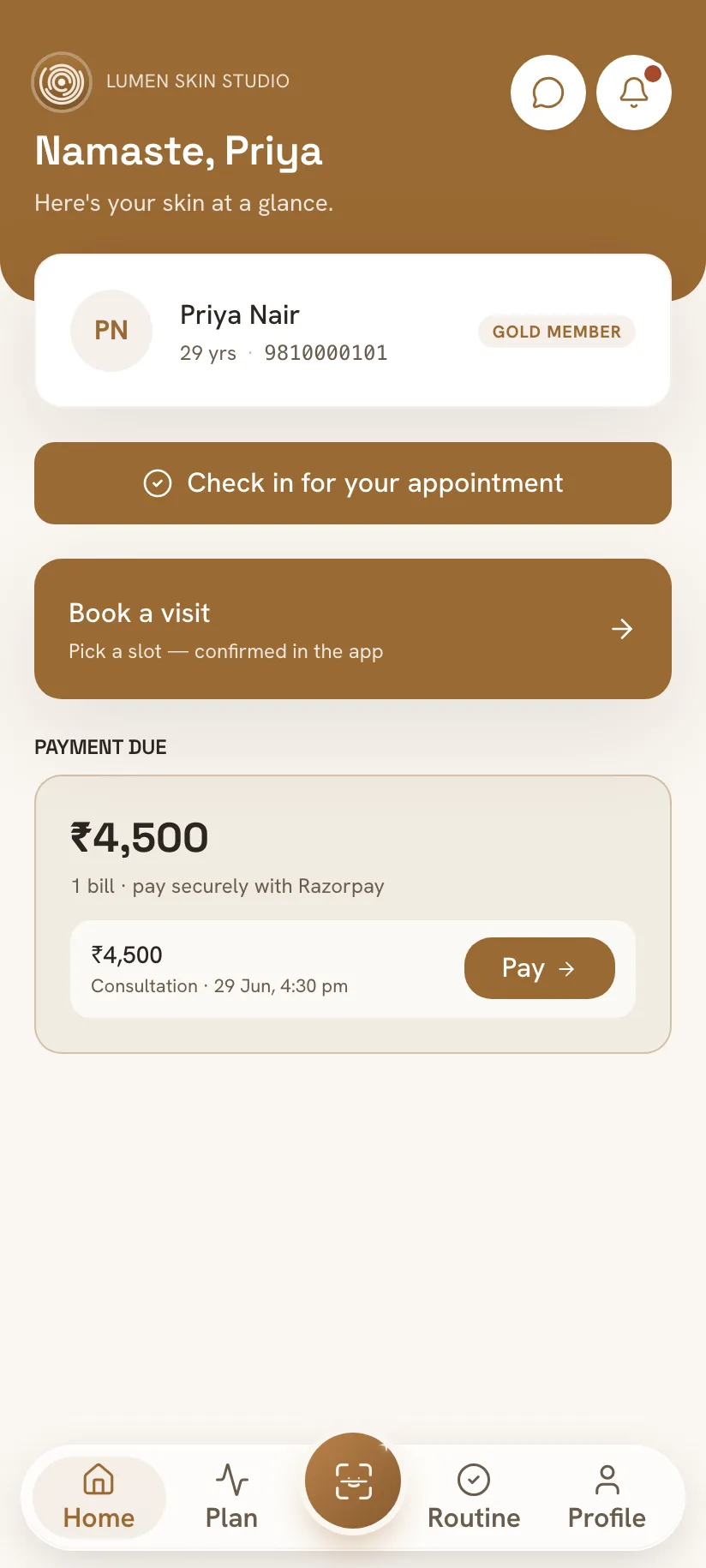This screenshot has width=706, height=1568.
Task: Tap the Gold Member badge
Action: (557, 332)
